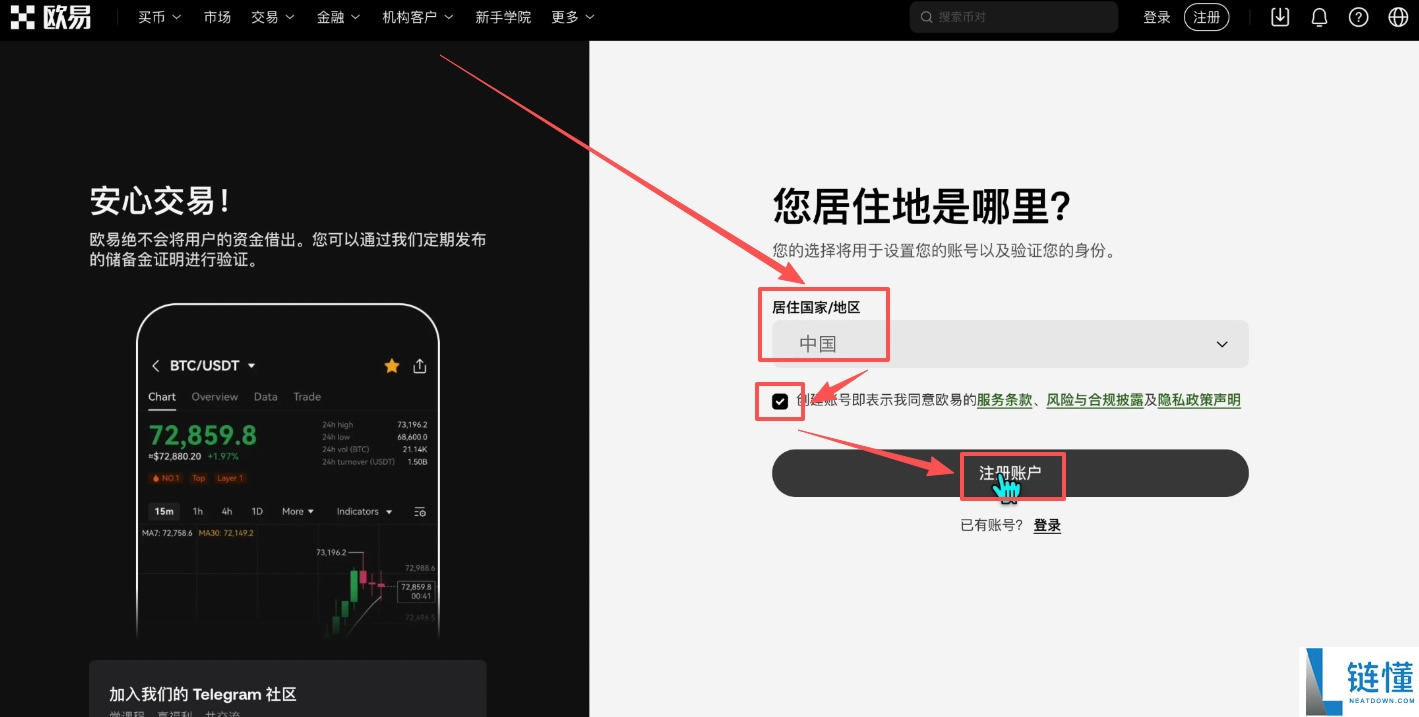Screen dimensions: 1419x717
Task: Click the help question-mark icon
Action: 1357,16
